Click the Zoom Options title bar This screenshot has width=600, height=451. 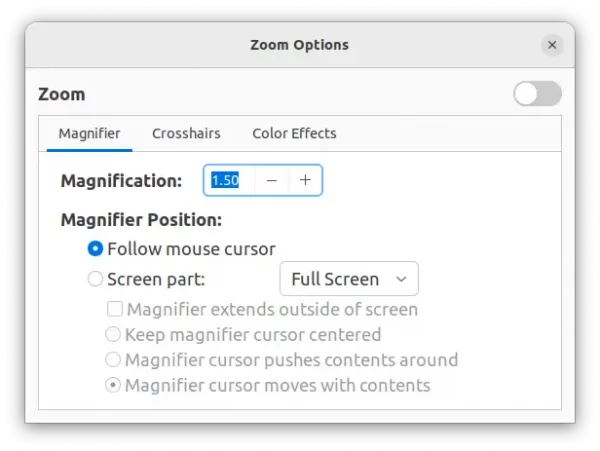coord(300,45)
